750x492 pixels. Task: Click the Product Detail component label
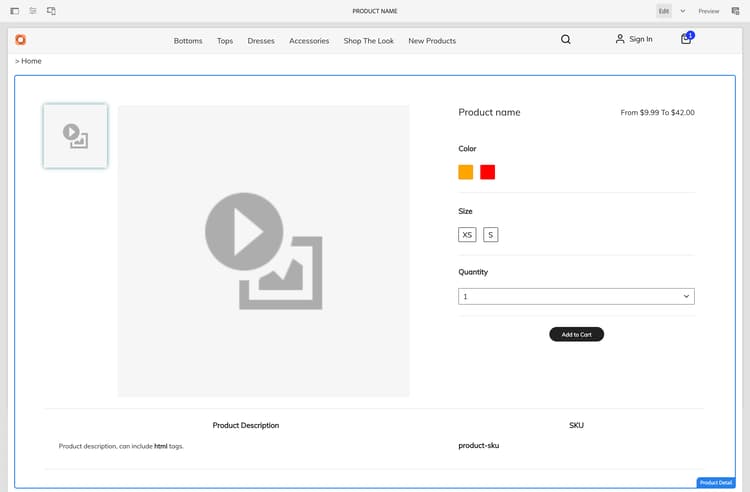click(x=716, y=483)
